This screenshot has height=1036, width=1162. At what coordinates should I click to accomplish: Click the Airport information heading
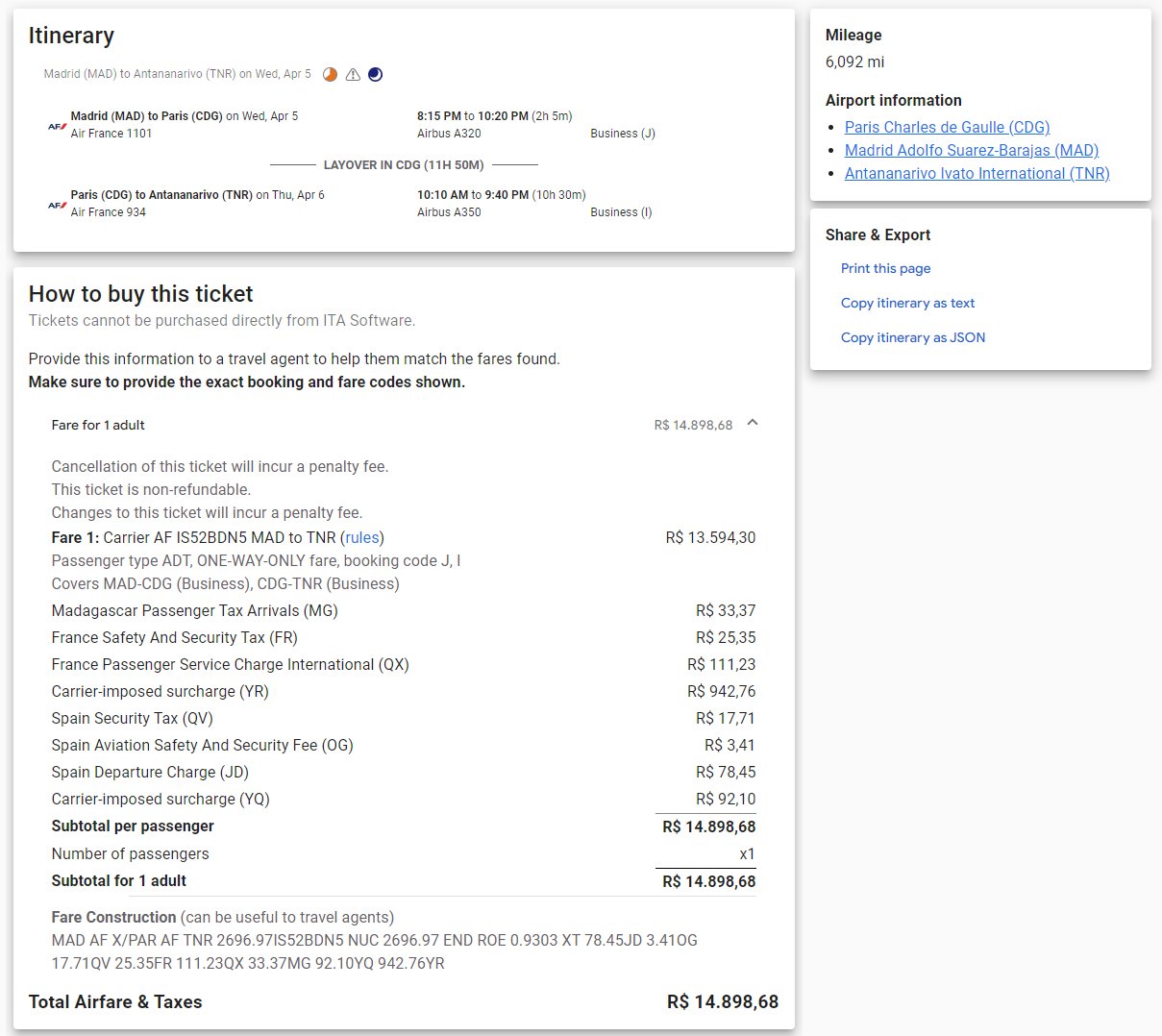point(893,100)
